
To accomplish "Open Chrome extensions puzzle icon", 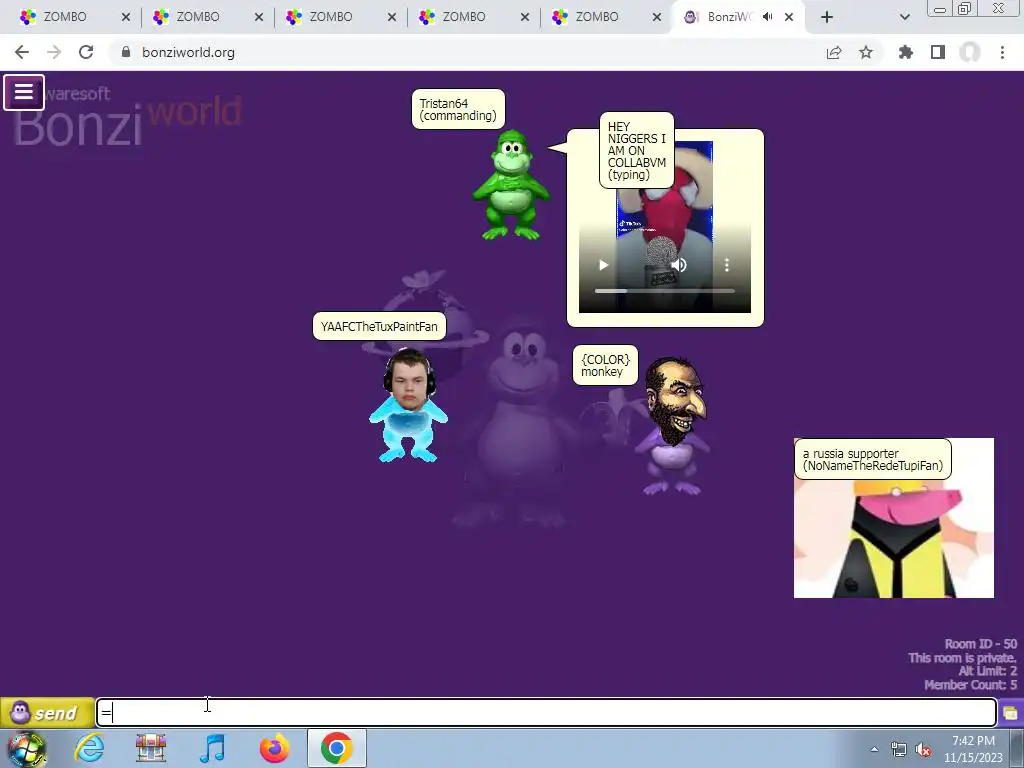I will point(906,52).
